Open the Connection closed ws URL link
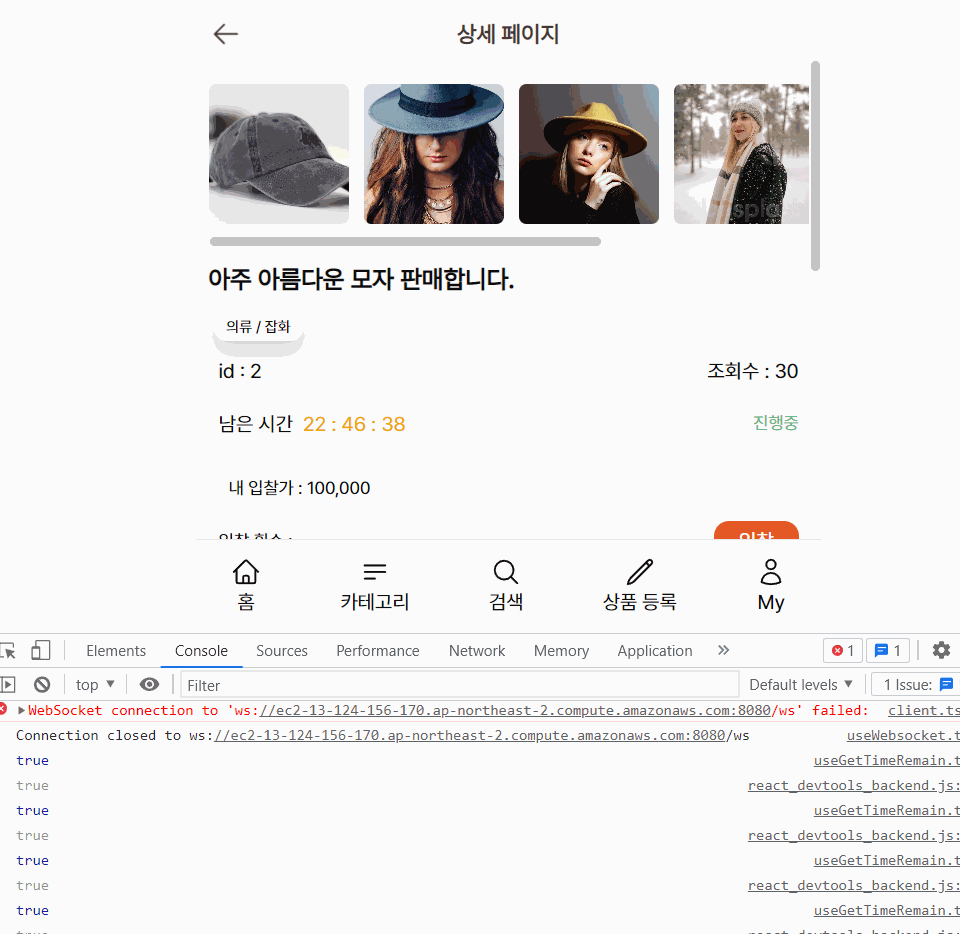Image resolution: width=960 pixels, height=934 pixels. coord(469,736)
